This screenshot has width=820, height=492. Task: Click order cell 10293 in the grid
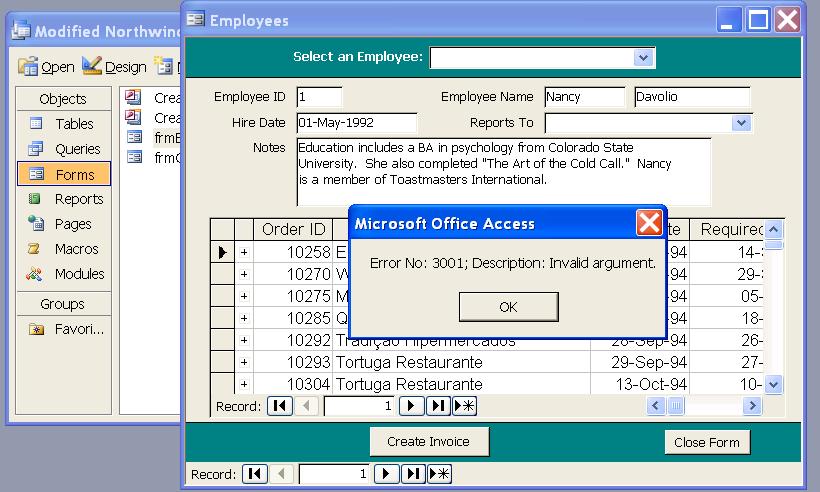[293, 362]
